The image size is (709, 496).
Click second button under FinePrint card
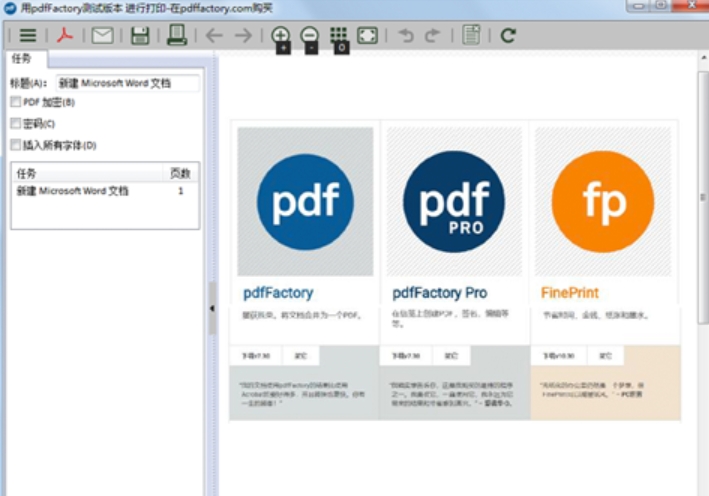point(605,356)
